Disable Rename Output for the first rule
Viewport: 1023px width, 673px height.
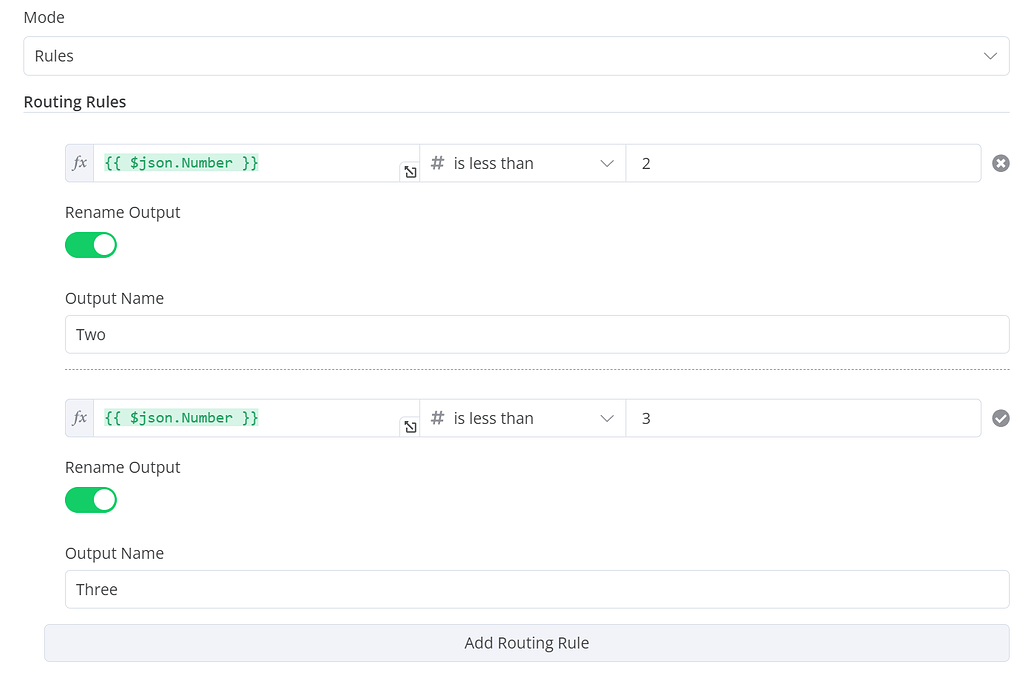tap(91, 244)
